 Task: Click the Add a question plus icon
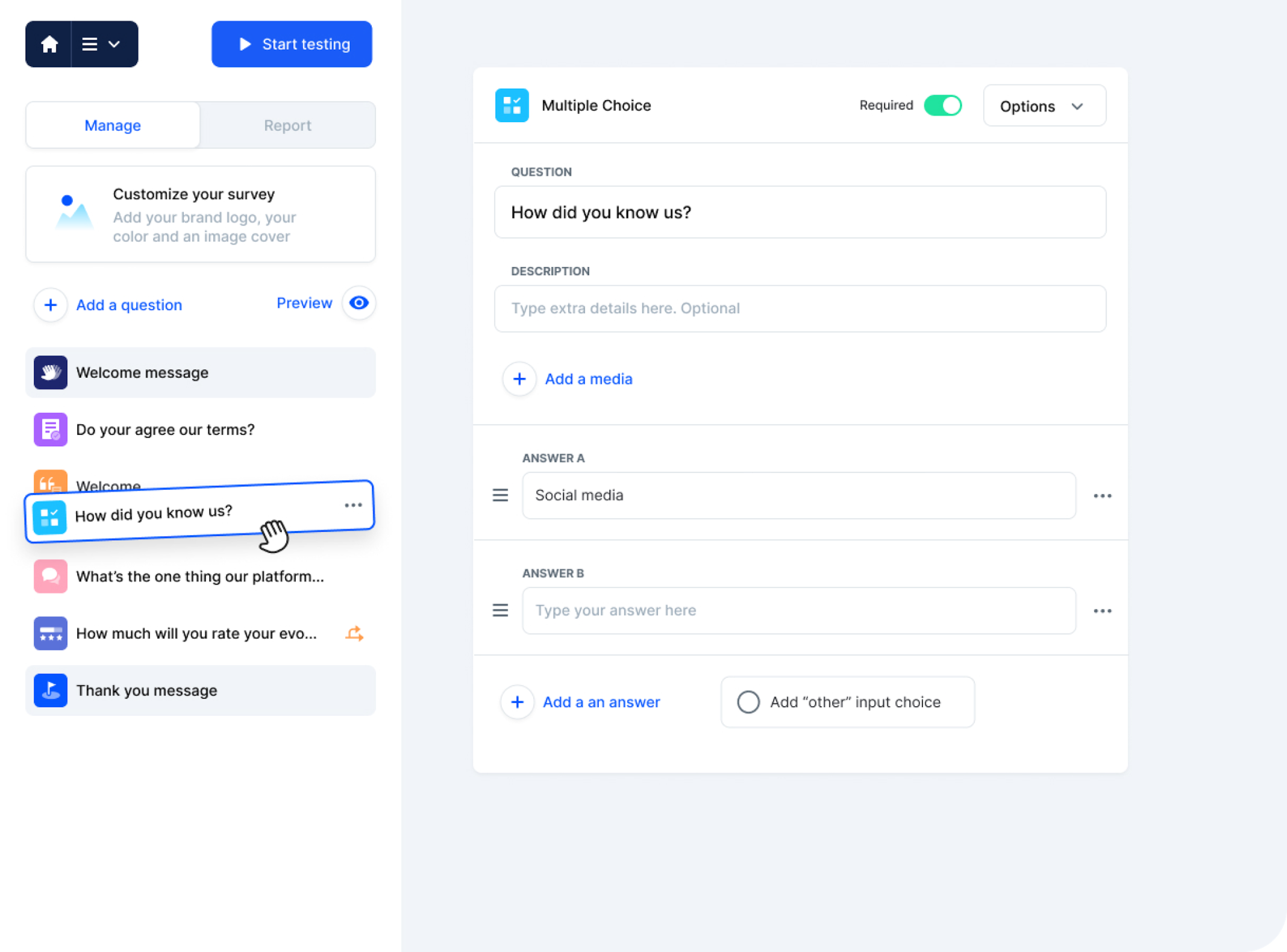[x=51, y=305]
